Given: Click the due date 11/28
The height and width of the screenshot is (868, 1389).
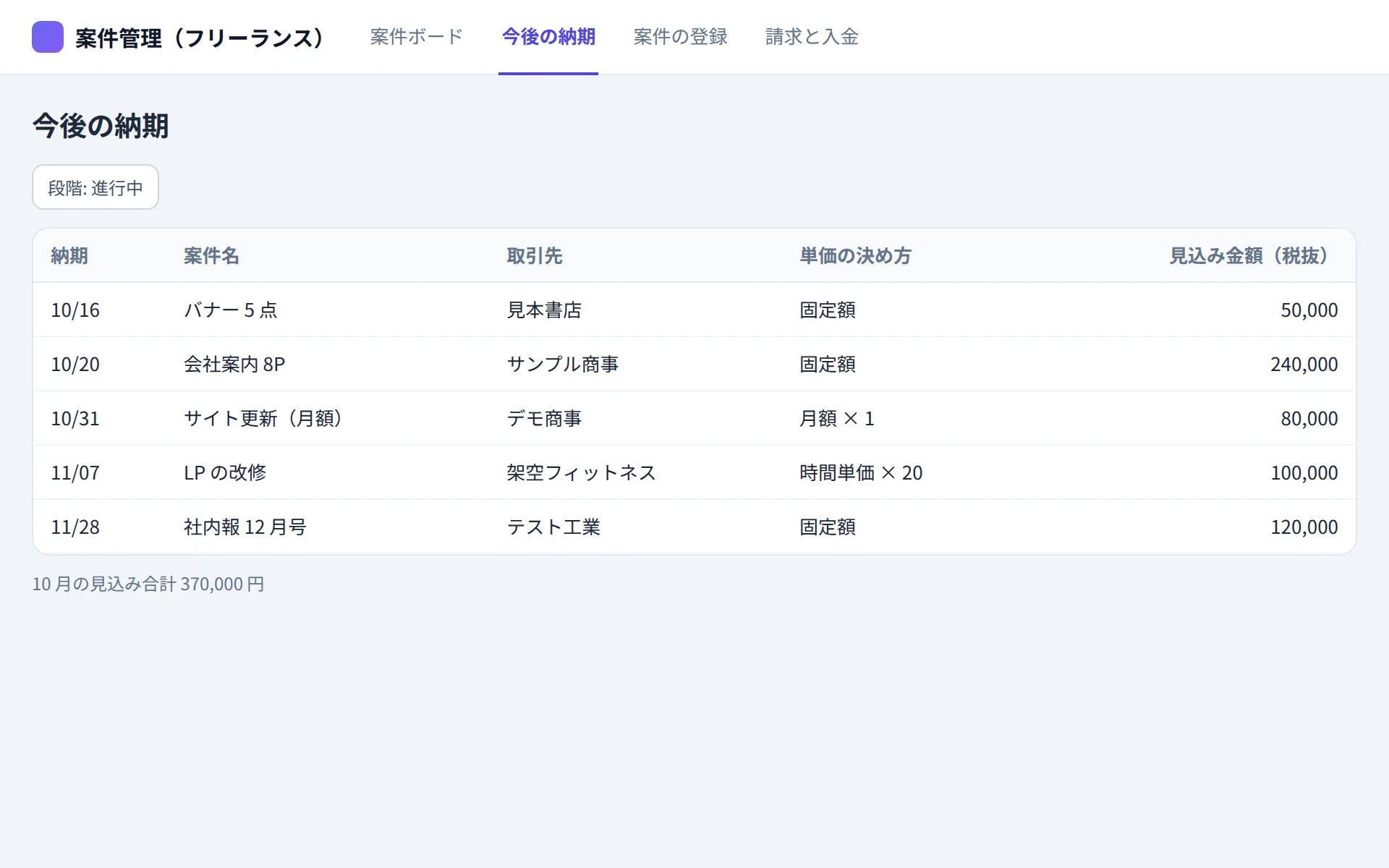Looking at the screenshot, I should coord(75,527).
